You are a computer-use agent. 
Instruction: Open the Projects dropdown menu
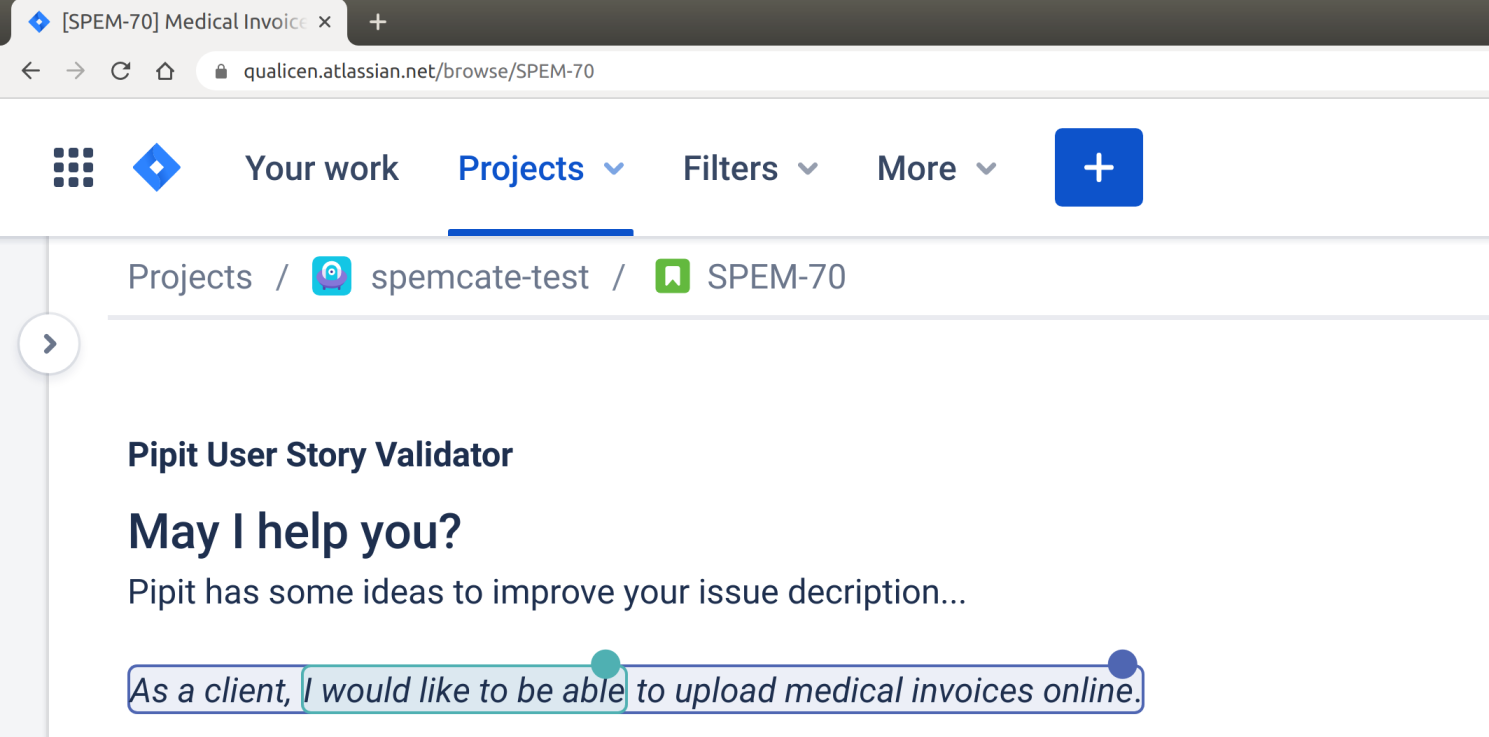click(540, 168)
